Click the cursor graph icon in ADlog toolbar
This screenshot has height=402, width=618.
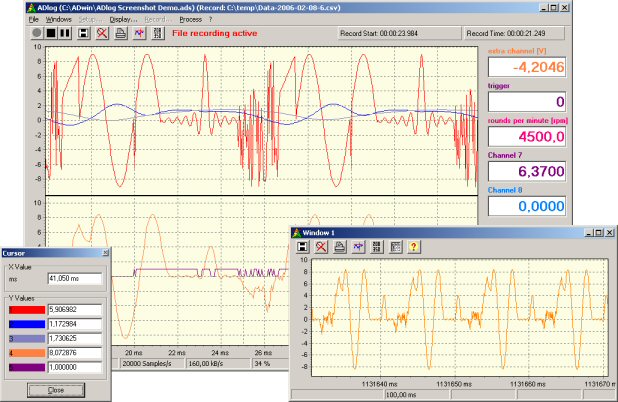coord(139,33)
